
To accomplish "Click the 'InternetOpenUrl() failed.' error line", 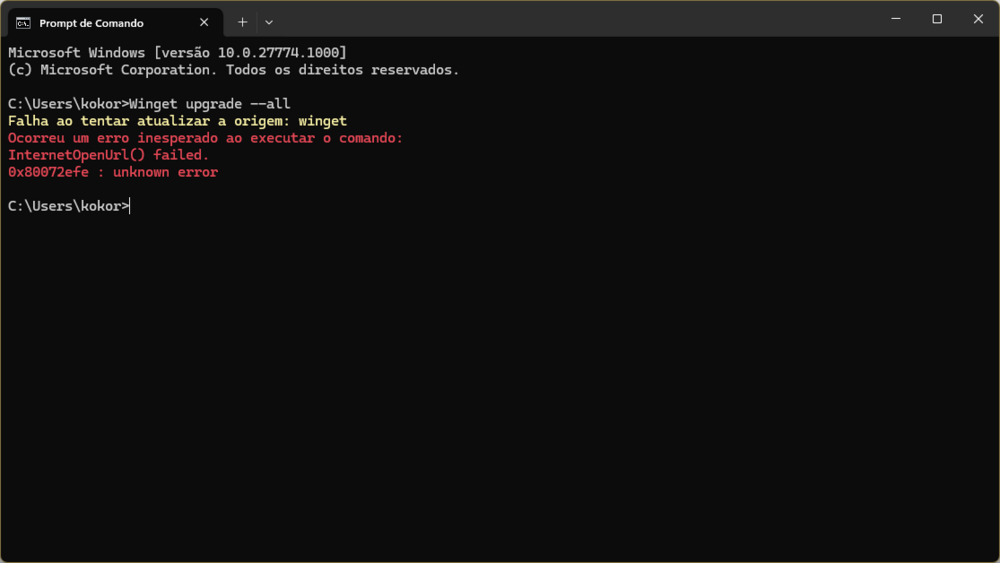I will [x=108, y=155].
